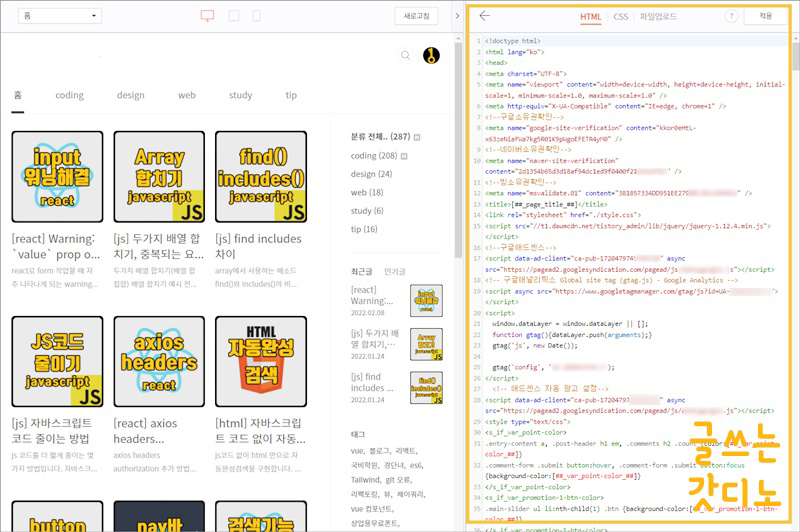Open the axios headers react thumbnail

pos(159,361)
